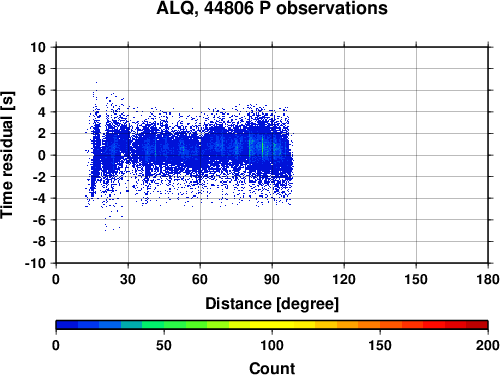Click the y-axis tick label -10
The height and width of the screenshot is (375, 500).
click(x=35, y=263)
